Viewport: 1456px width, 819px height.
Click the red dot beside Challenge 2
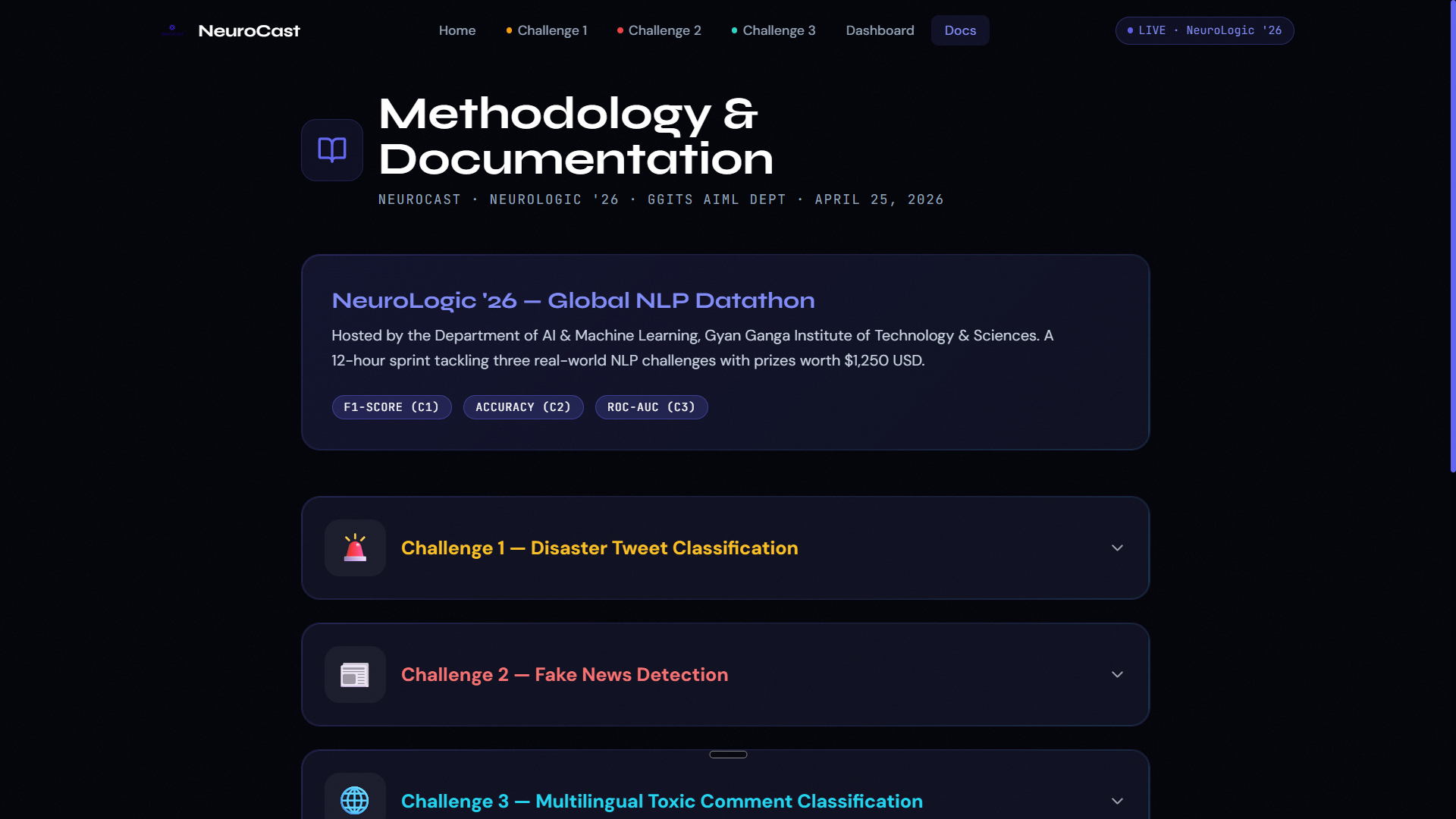pyautogui.click(x=620, y=30)
